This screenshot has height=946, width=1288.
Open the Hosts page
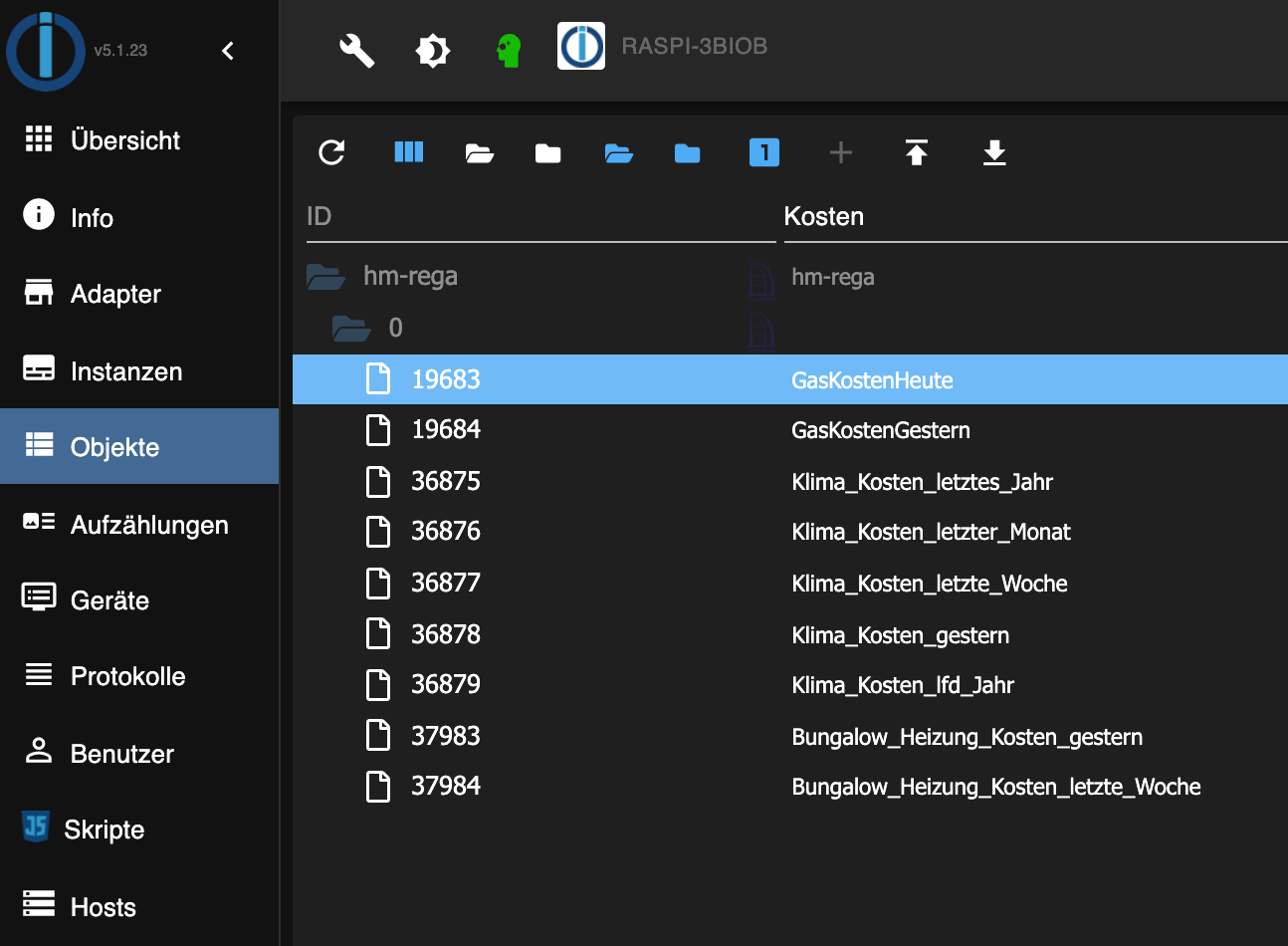pyautogui.click(x=139, y=906)
